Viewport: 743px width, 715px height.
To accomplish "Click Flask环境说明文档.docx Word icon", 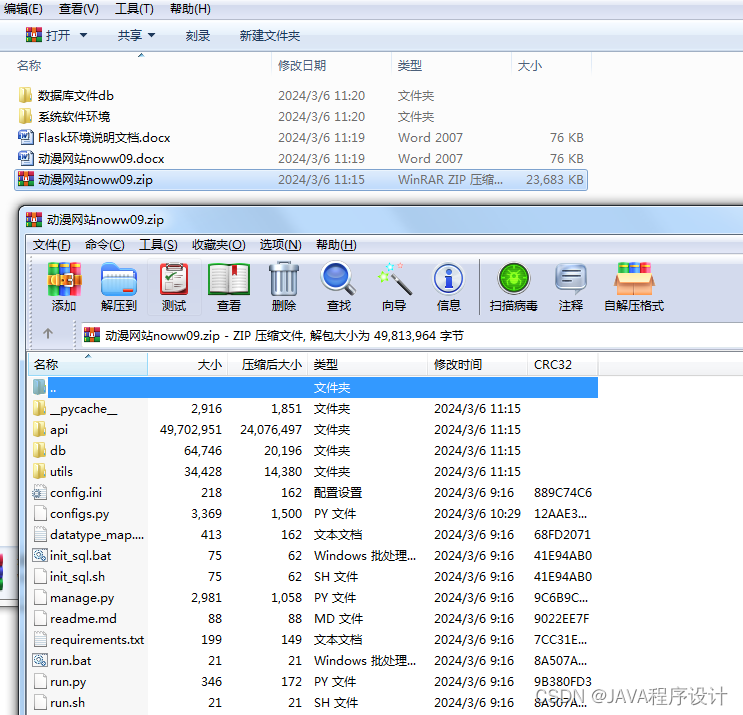I will pyautogui.click(x=26, y=137).
